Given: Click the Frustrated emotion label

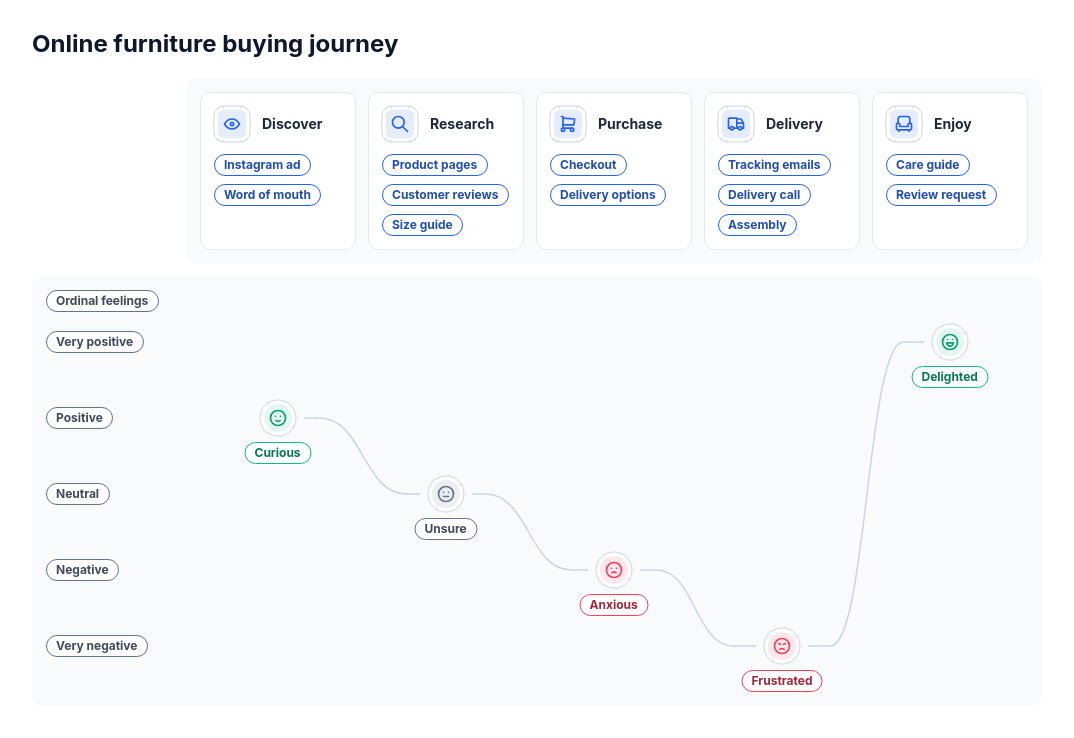Looking at the screenshot, I should 782,681.
